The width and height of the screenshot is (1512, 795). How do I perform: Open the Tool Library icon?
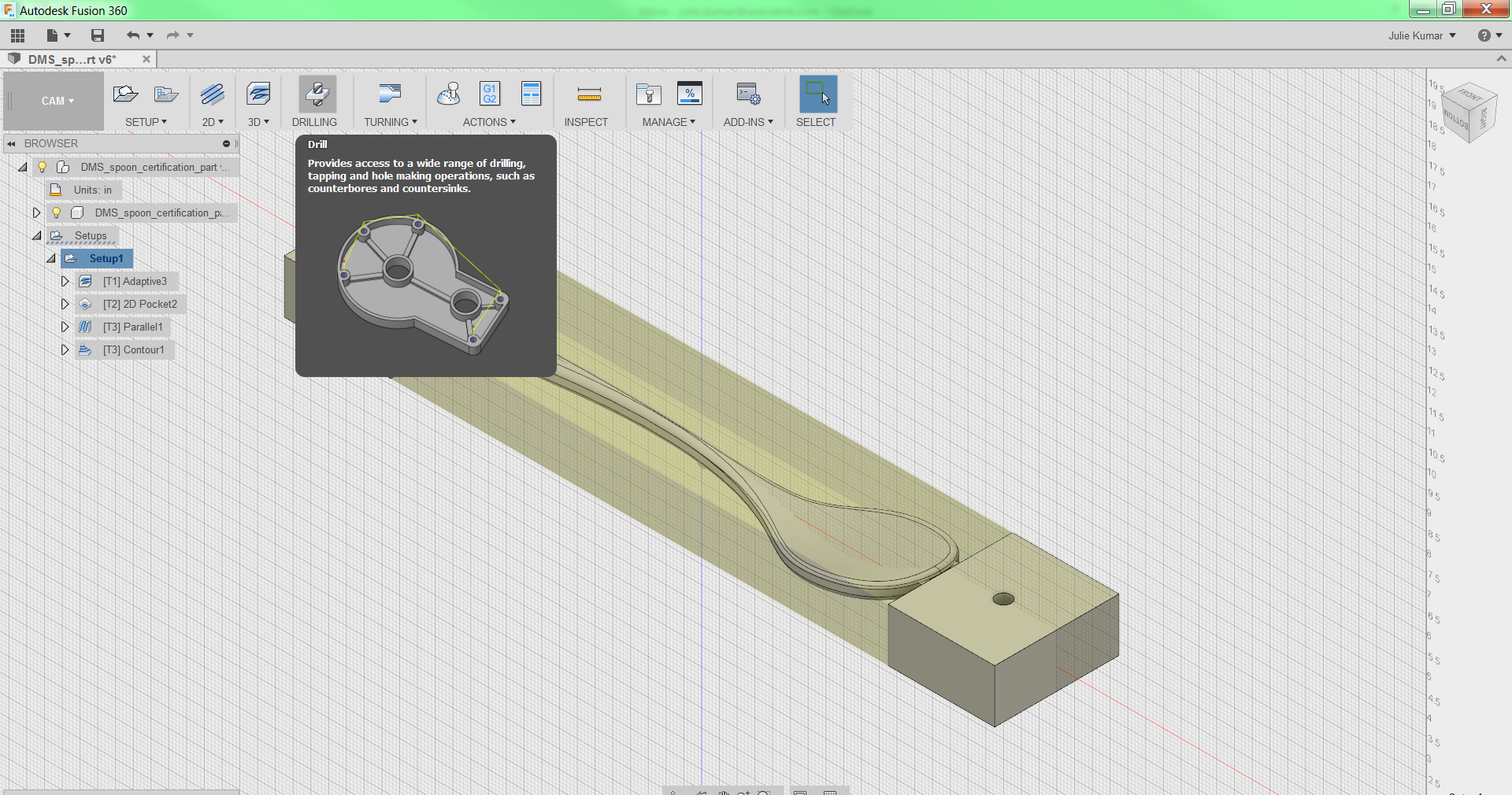click(x=649, y=94)
